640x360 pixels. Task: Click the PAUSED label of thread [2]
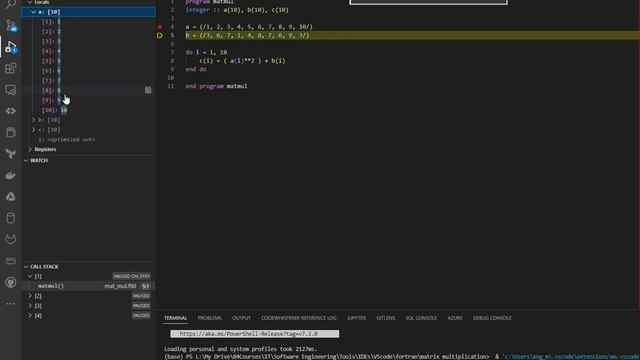click(141, 296)
